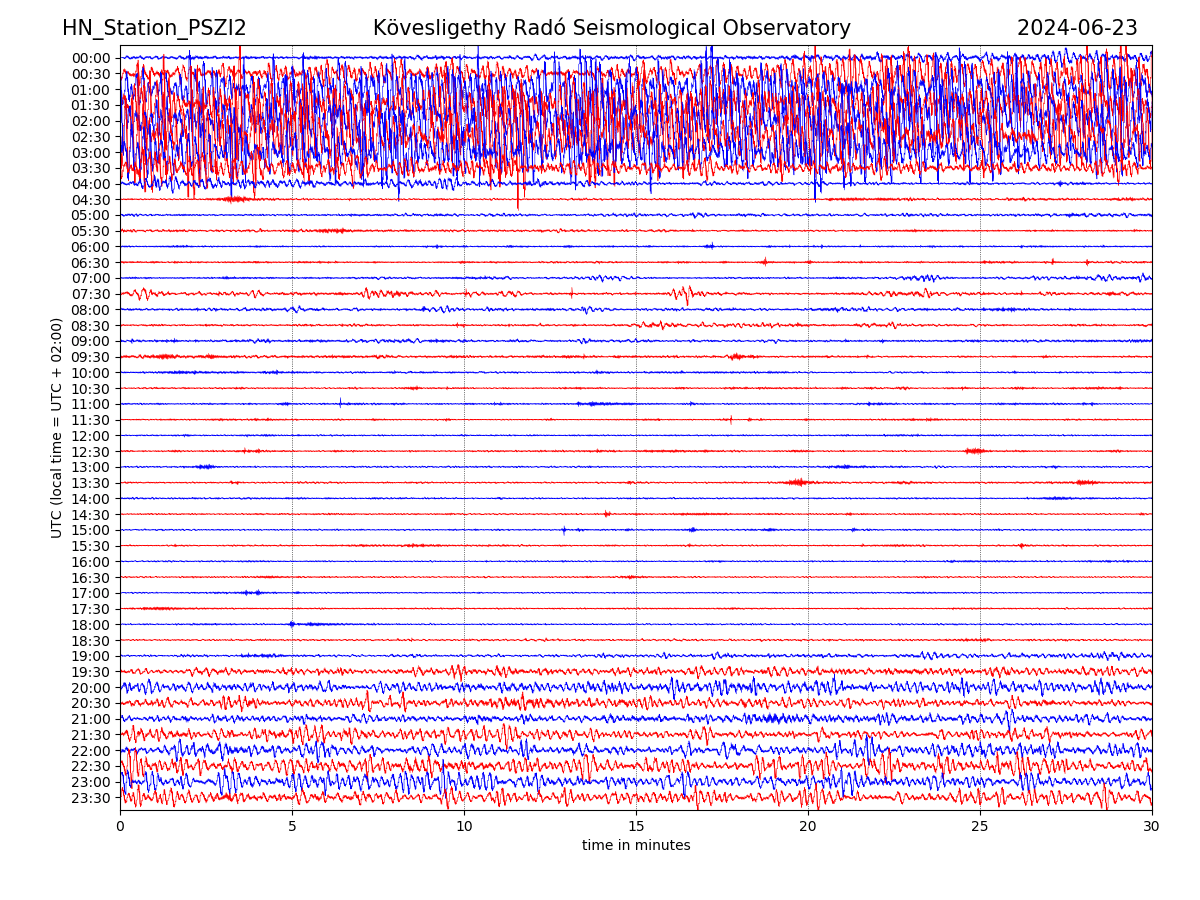Image resolution: width=1200 pixels, height=900 pixels.
Task: Click the 0 tick on the minutes axis
Action: pos(120,826)
